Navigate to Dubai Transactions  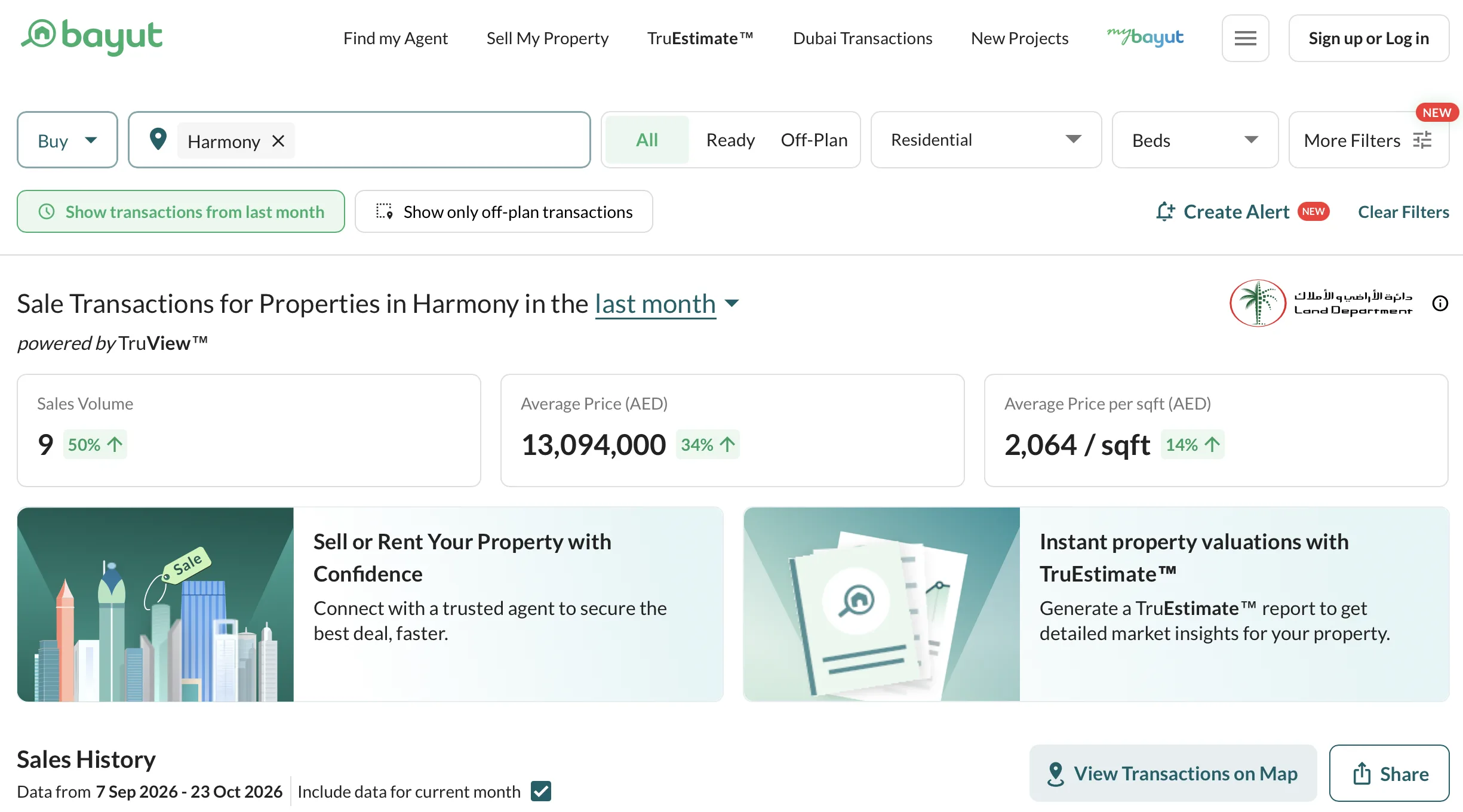point(862,38)
